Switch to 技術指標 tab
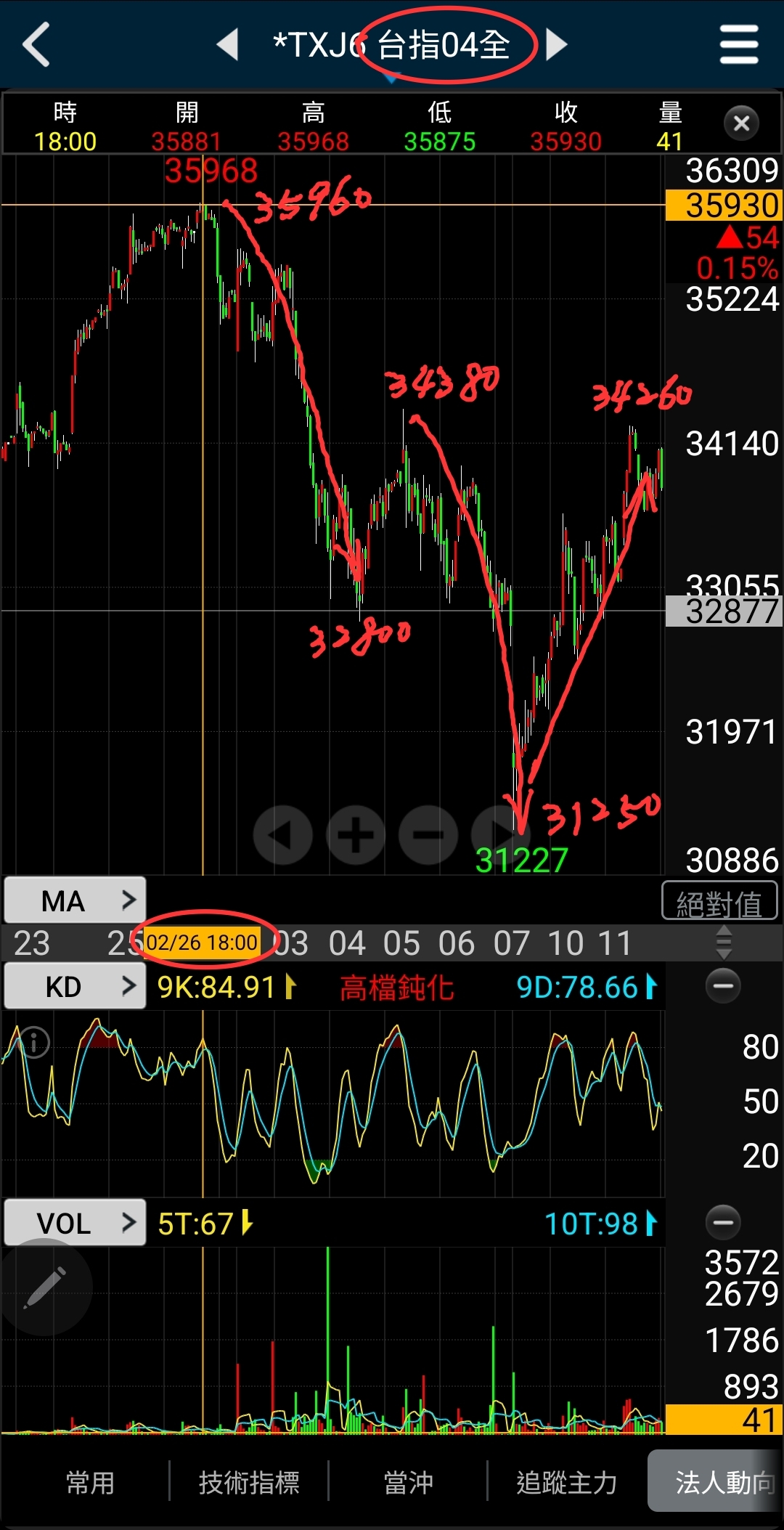This screenshot has width=784, height=1530. [x=249, y=1482]
